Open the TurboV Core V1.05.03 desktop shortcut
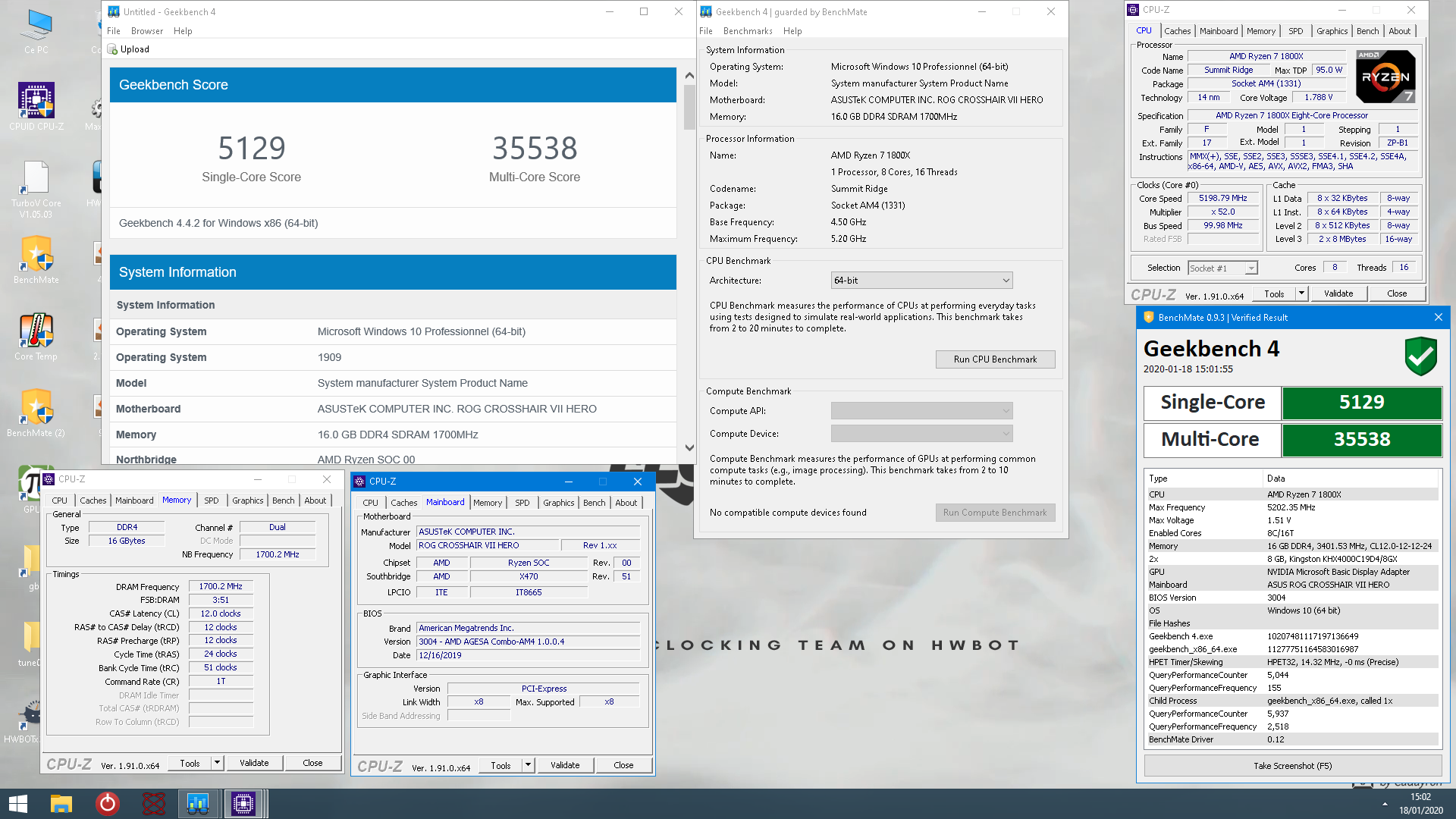 36,190
